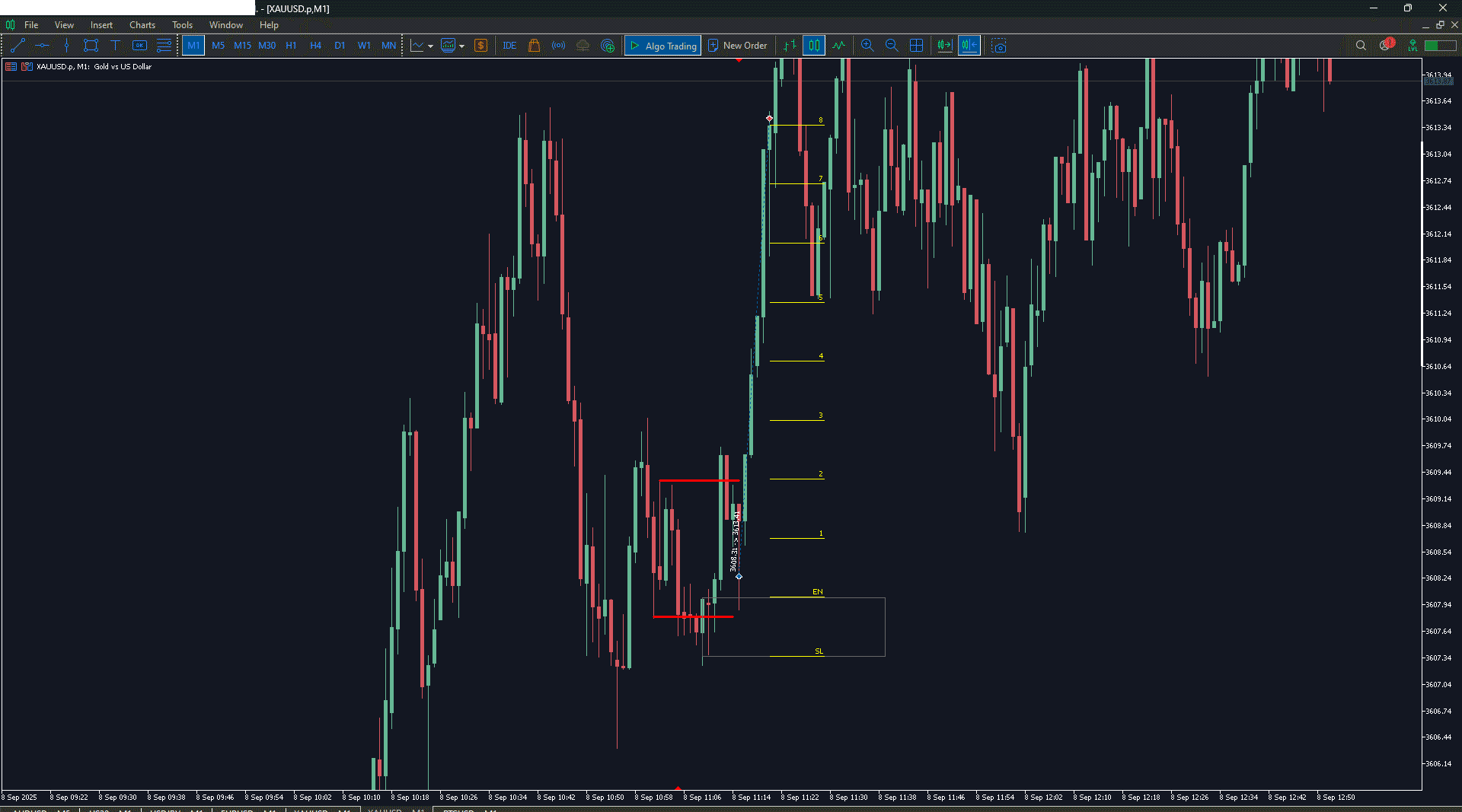
Task: Zoom in on the chart
Action: coord(867,46)
